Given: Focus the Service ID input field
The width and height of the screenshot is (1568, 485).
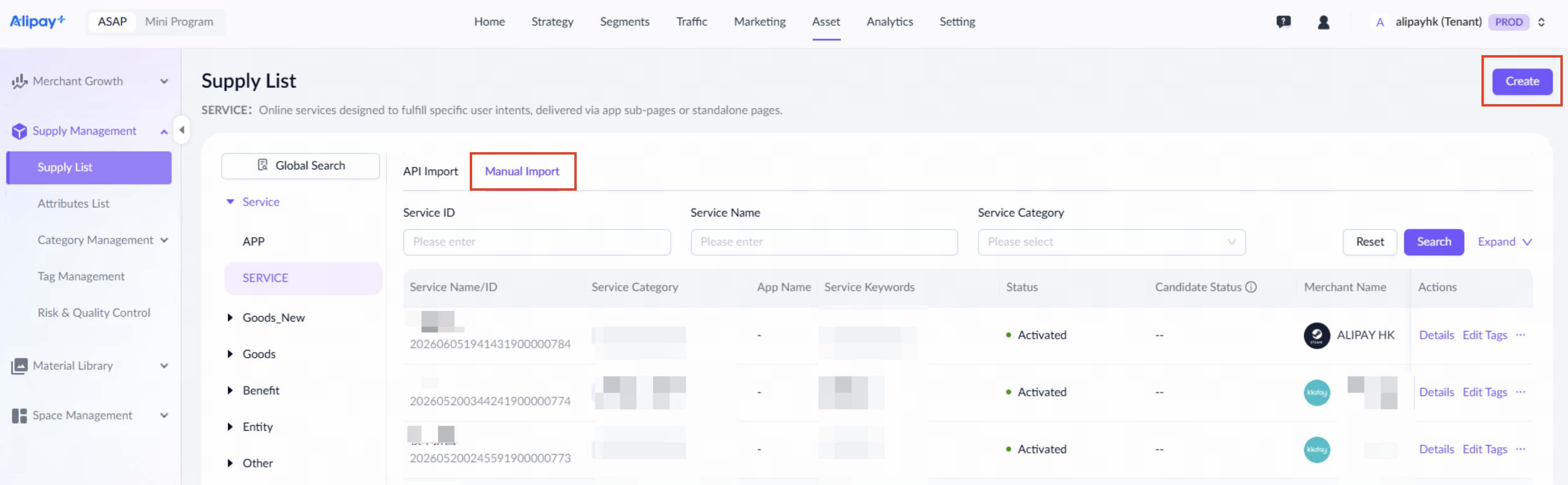Looking at the screenshot, I should pos(537,242).
